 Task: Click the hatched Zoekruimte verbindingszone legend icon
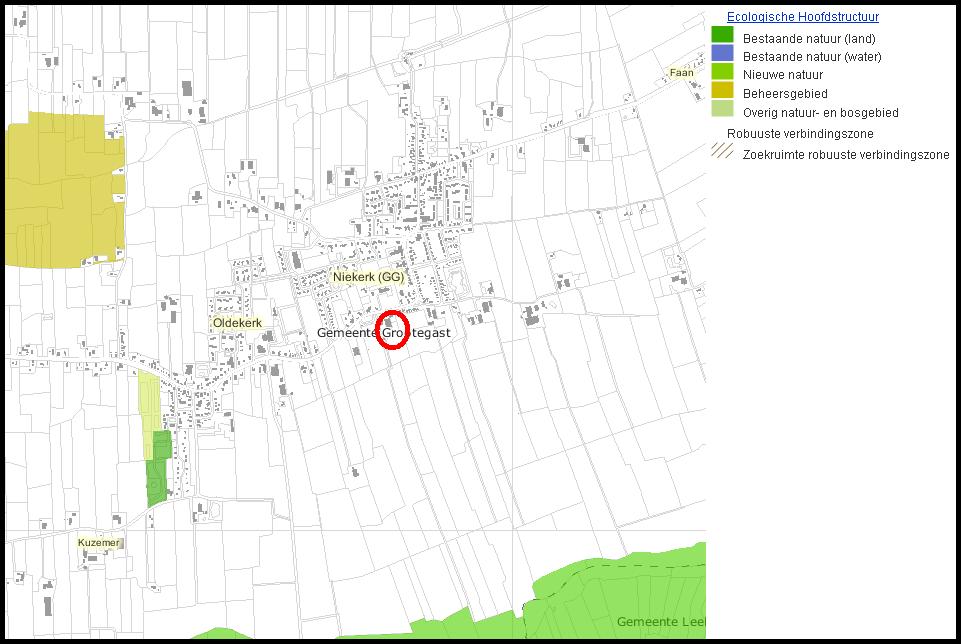[722, 152]
